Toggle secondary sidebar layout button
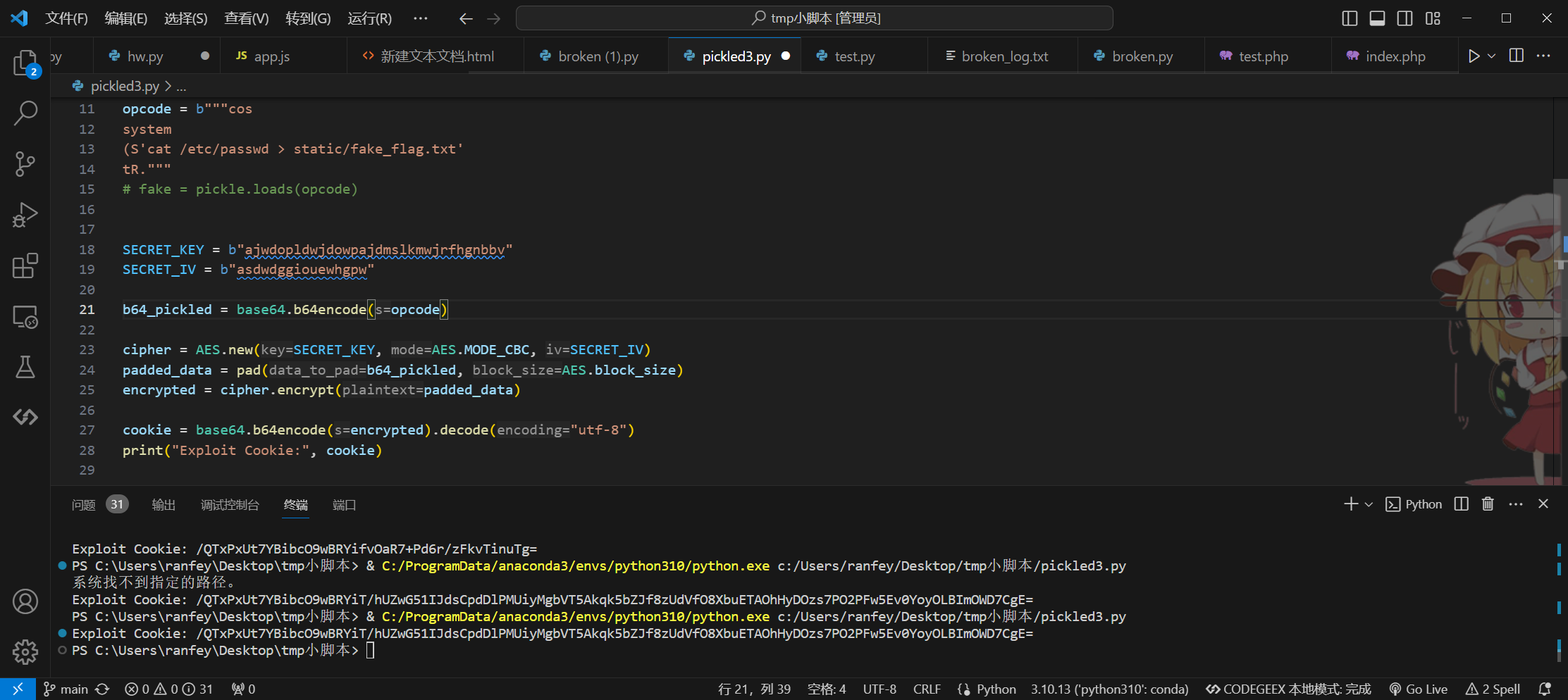Image resolution: width=1568 pixels, height=700 pixels. (1405, 18)
